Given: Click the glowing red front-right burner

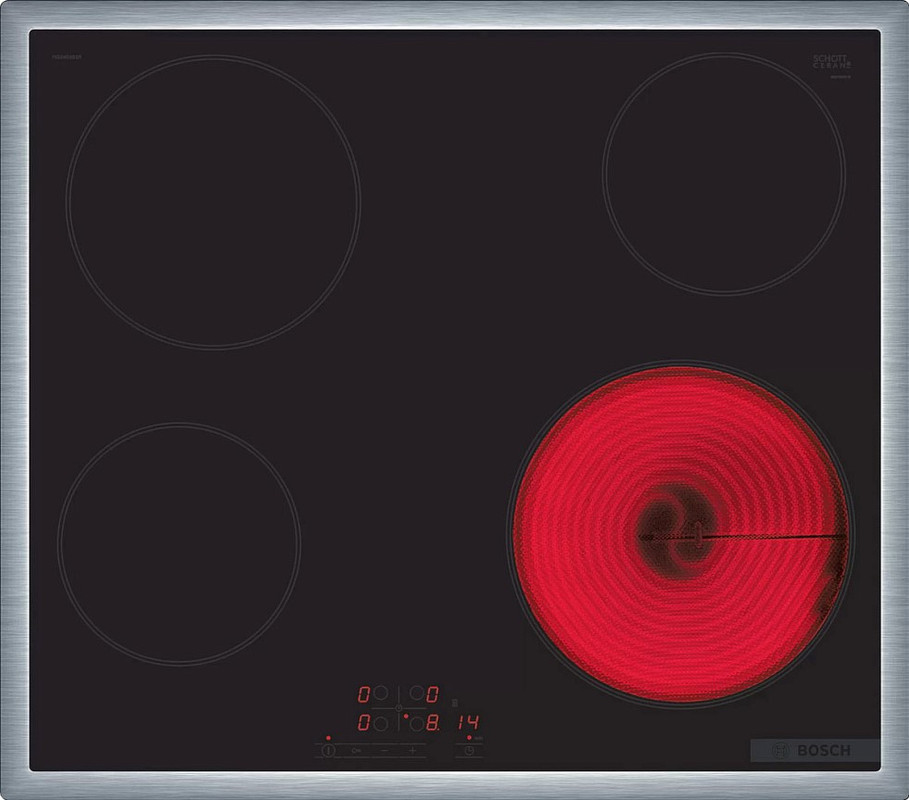Looking at the screenshot, I should coord(682,534).
